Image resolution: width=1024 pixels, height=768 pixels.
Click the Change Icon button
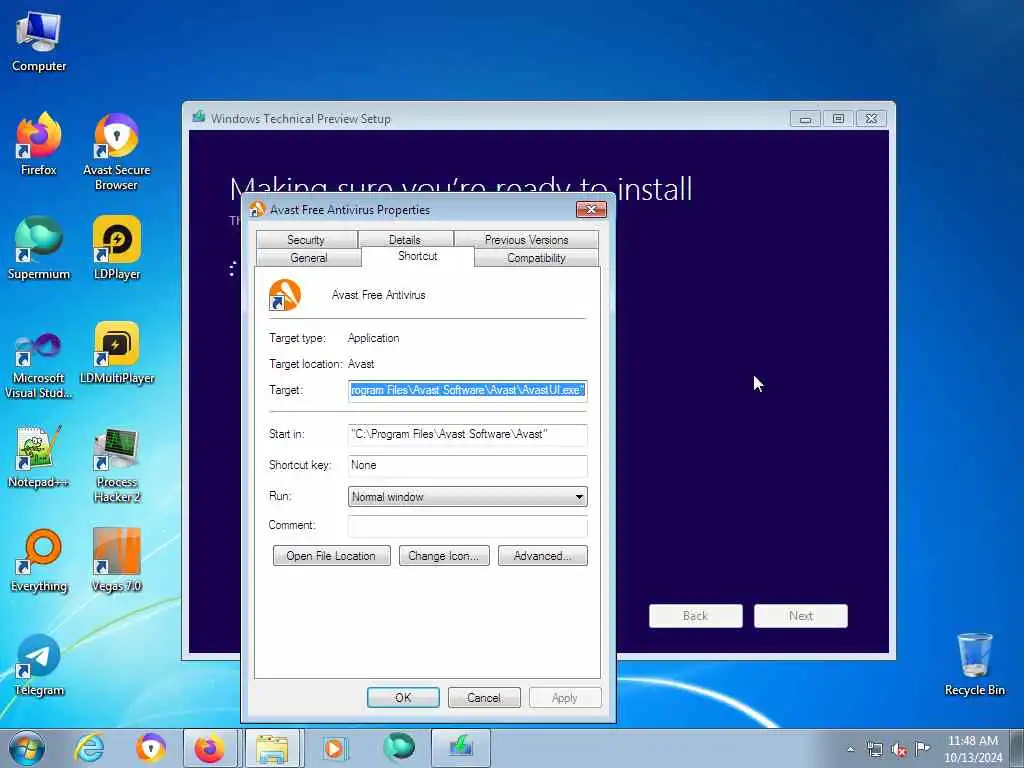click(444, 556)
